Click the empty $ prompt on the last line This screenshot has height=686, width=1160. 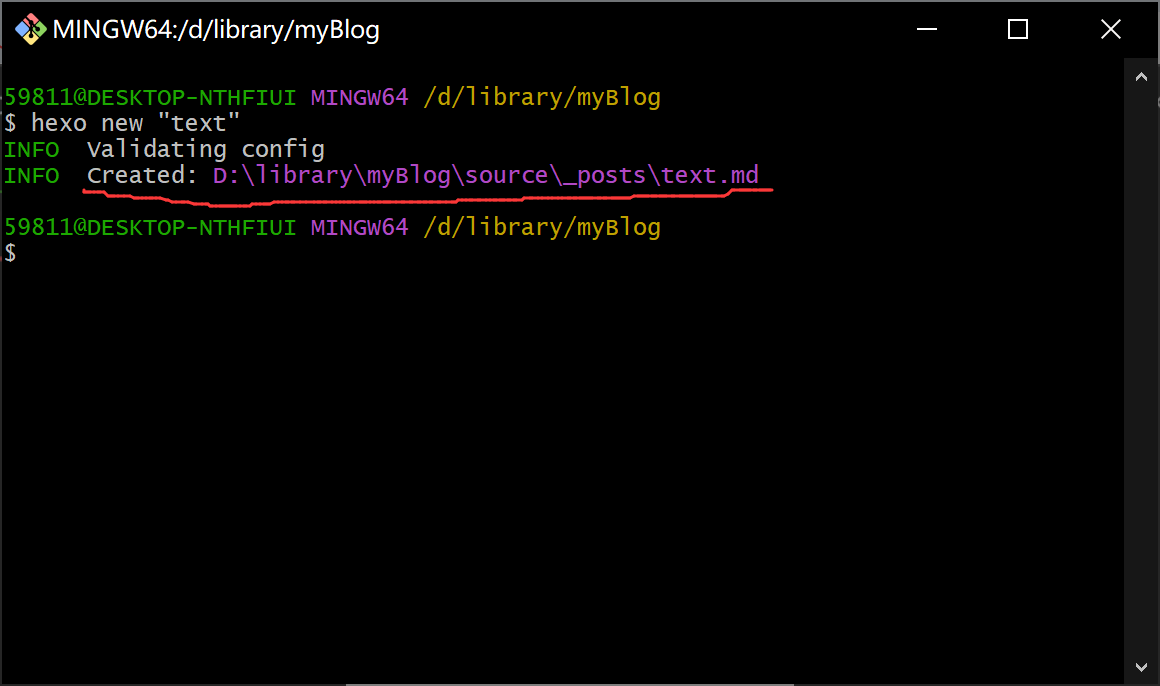10,253
